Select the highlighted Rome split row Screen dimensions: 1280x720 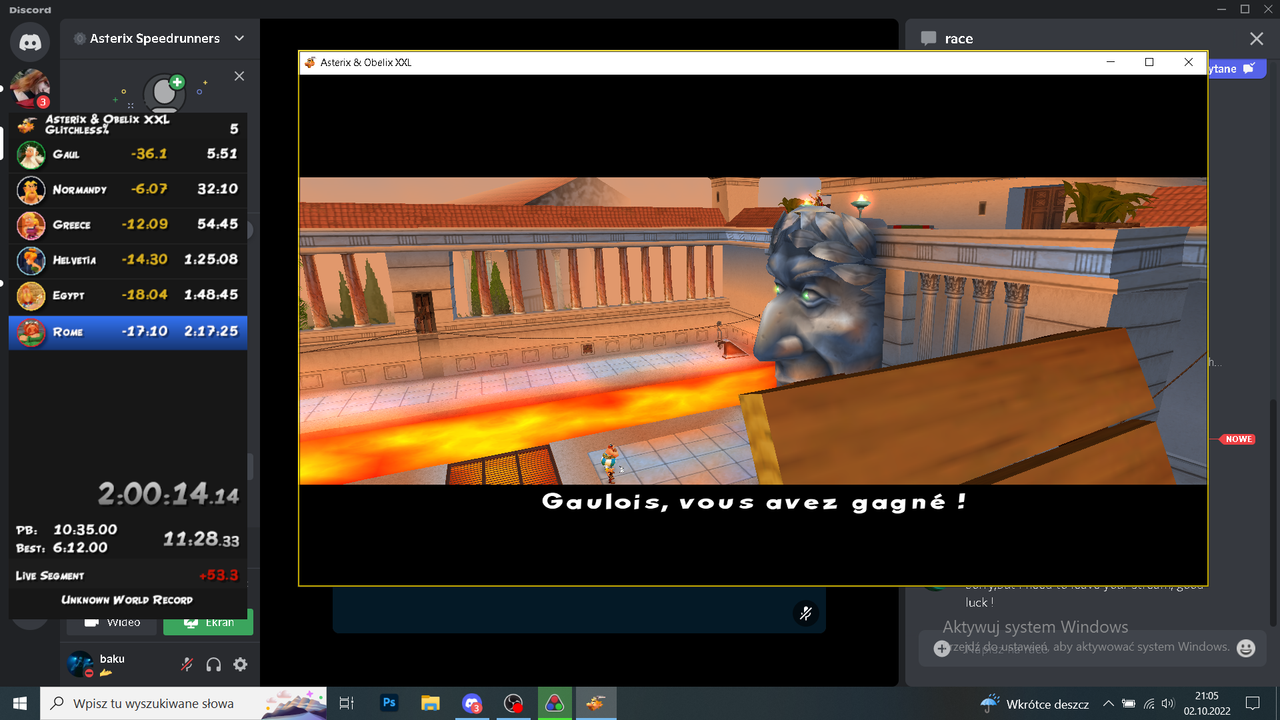tap(128, 331)
